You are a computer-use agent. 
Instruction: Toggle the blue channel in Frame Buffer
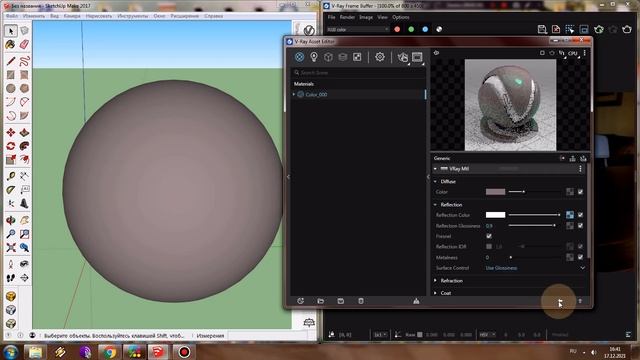425,29
